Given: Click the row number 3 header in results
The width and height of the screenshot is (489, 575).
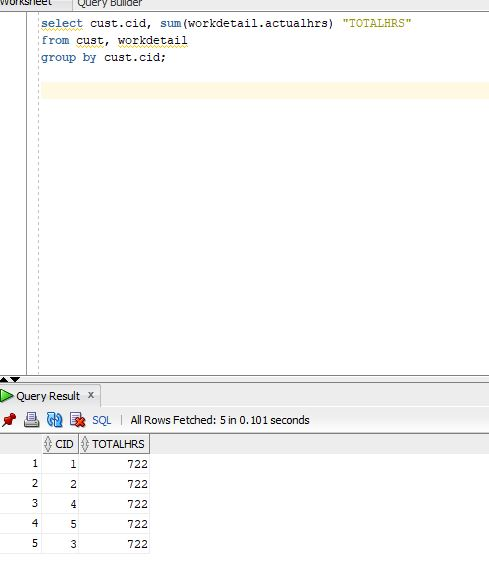Looking at the screenshot, I should pyautogui.click(x=21, y=503).
